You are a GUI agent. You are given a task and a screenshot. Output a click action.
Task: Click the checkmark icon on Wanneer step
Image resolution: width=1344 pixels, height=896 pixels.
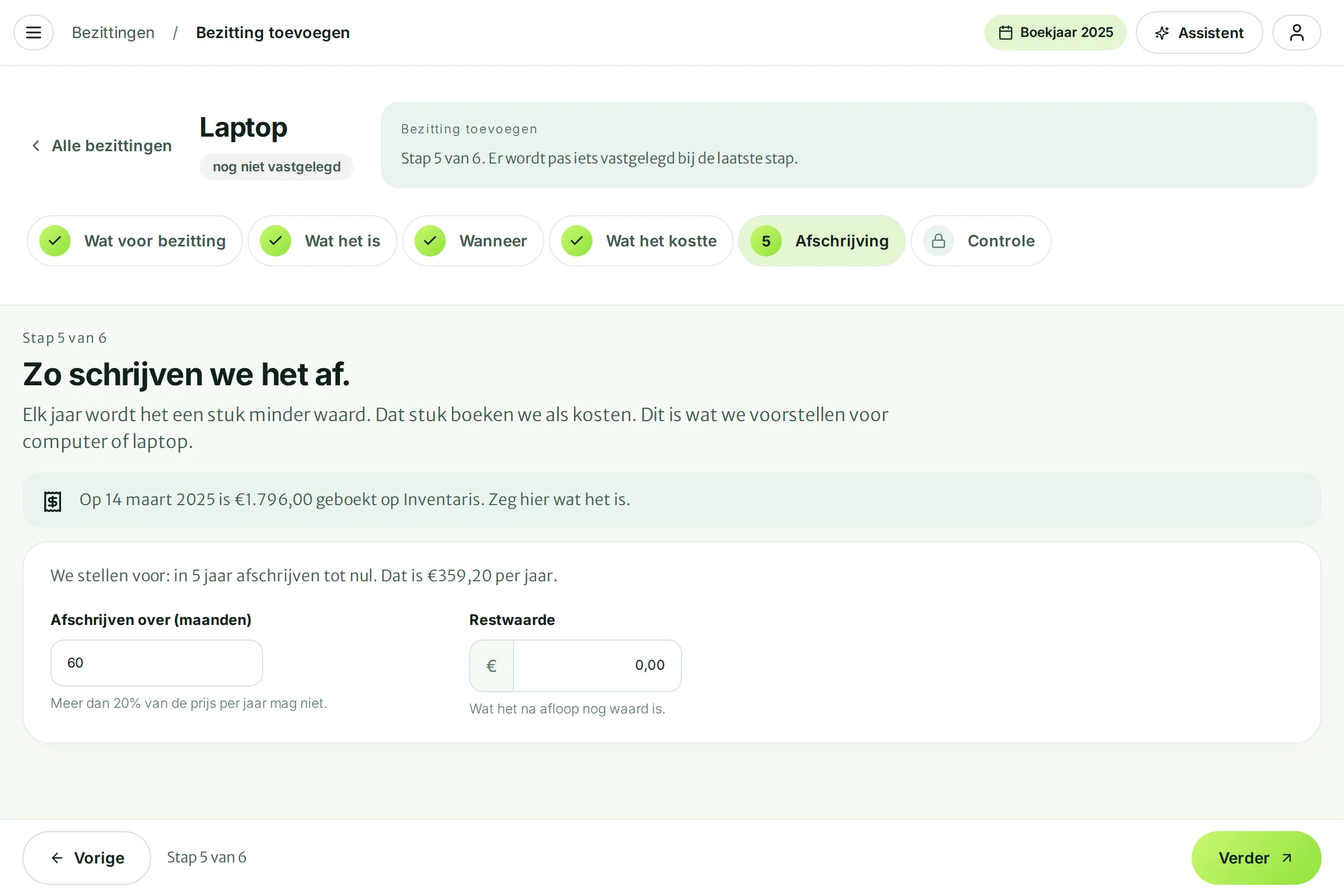(430, 241)
